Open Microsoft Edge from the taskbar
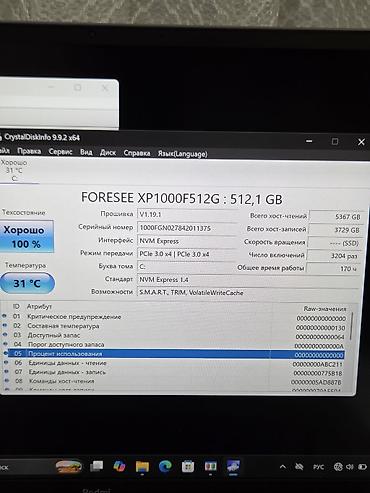Screen dimensions: 370x493 (165, 466)
